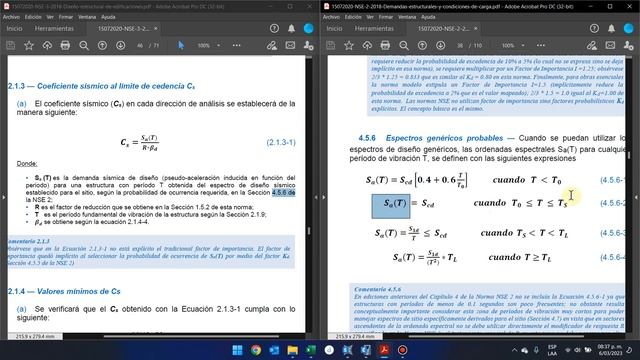Click the highlighted S_a(T) in equation 4.5.6-2
The image size is (640, 360).
pyautogui.click(x=391, y=206)
